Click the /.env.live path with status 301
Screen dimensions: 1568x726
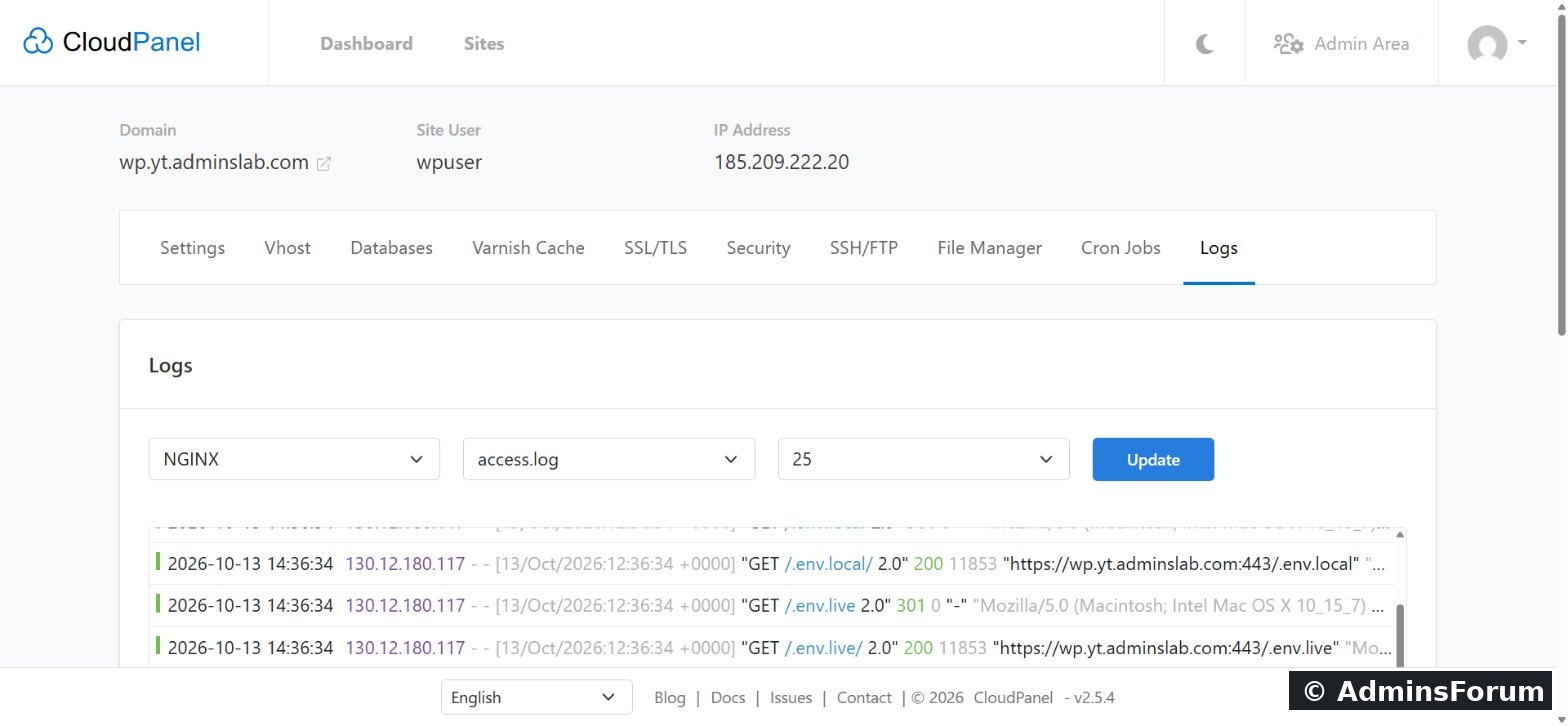pyautogui.click(x=821, y=605)
